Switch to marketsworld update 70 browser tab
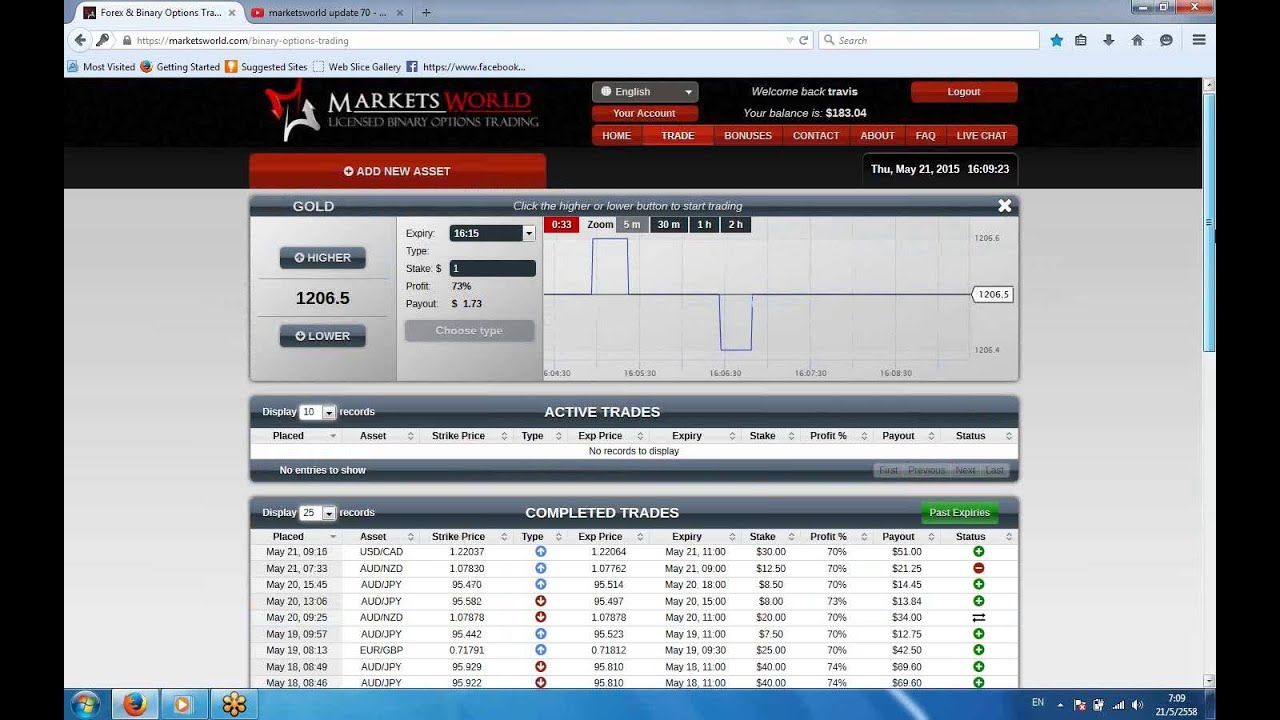Image resolution: width=1280 pixels, height=720 pixels. [x=328, y=12]
